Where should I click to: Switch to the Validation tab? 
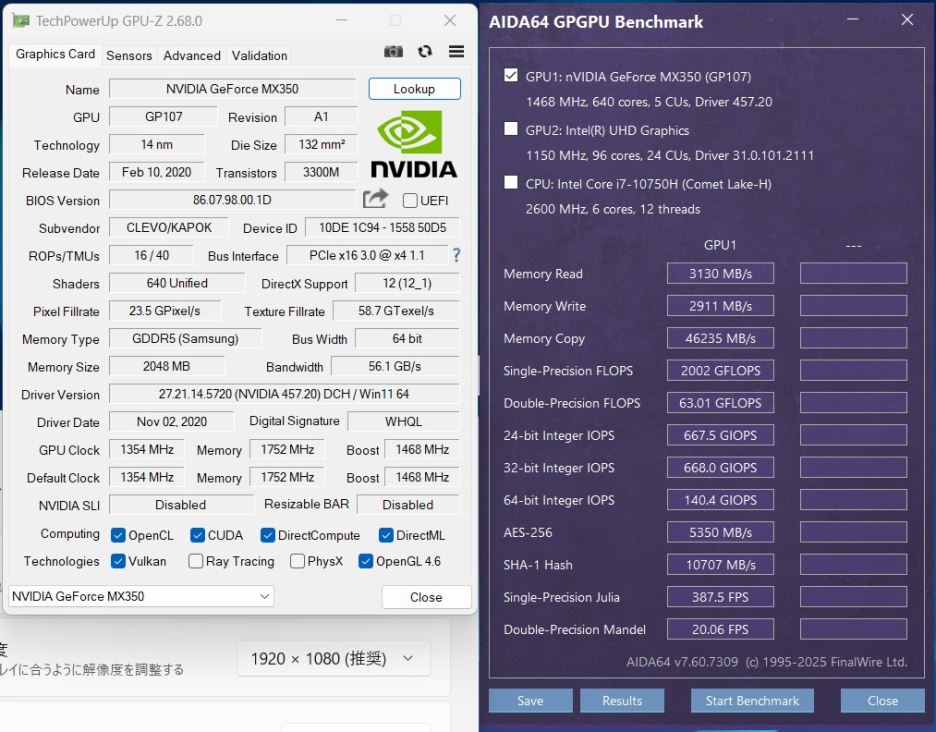point(259,56)
